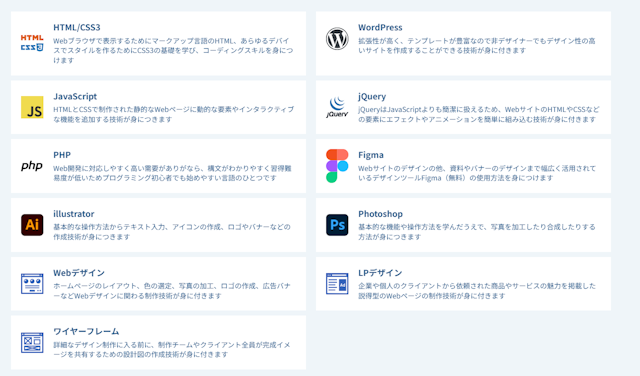Click the HTML CSS3 logo icon
The width and height of the screenshot is (640, 376).
coord(32,43)
